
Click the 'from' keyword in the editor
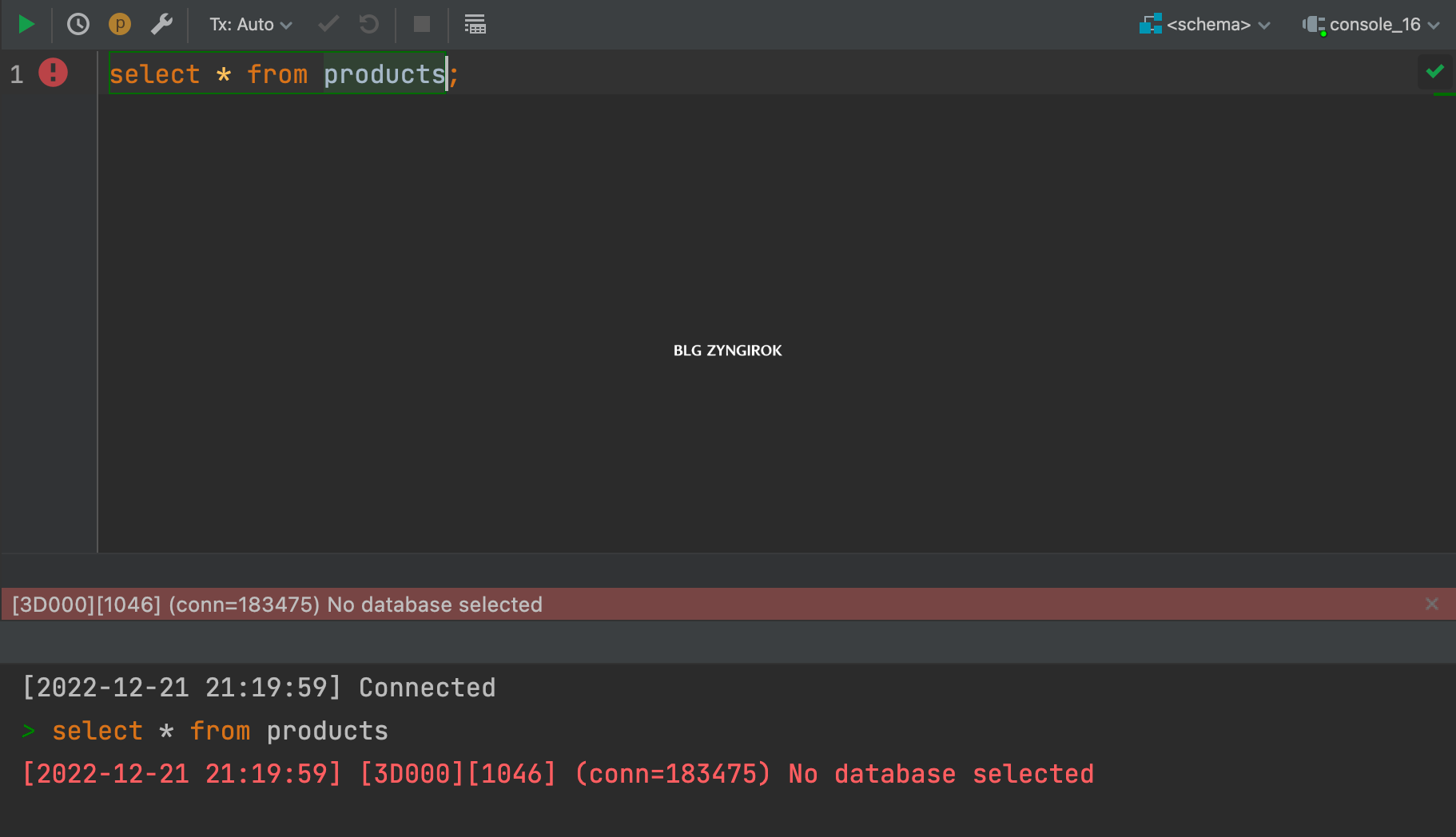pyautogui.click(x=277, y=73)
